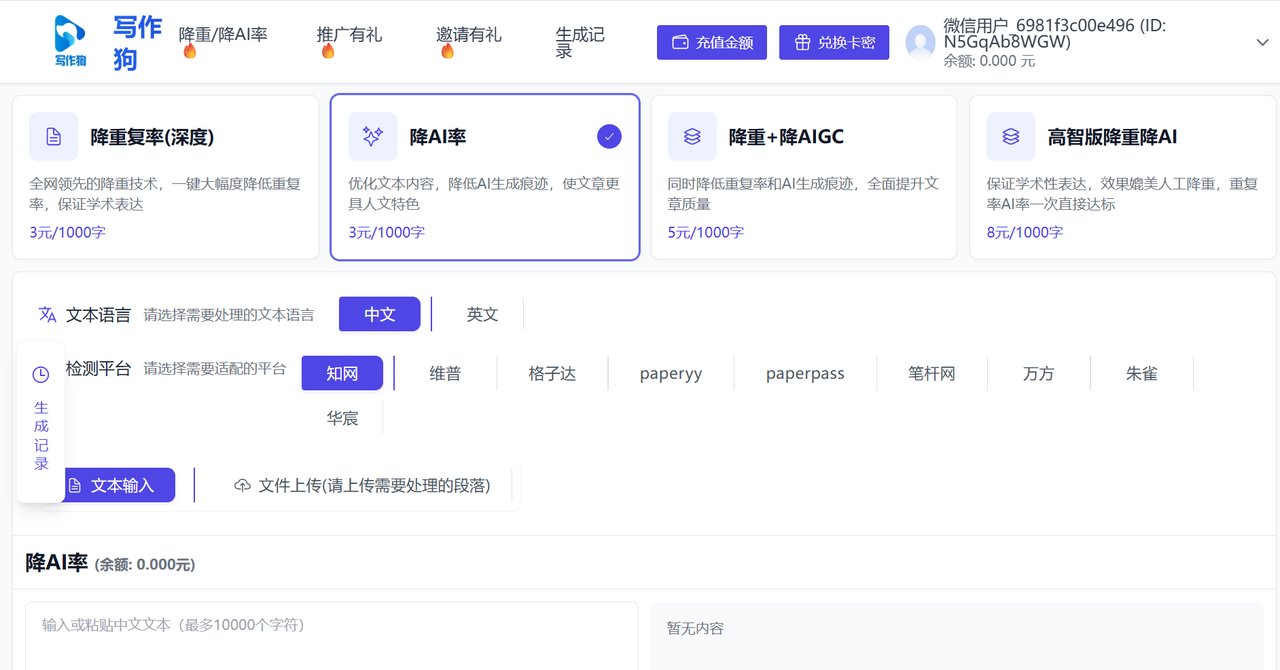Click the 暂无内容 output area
The height and width of the screenshot is (670, 1280).
click(958, 636)
